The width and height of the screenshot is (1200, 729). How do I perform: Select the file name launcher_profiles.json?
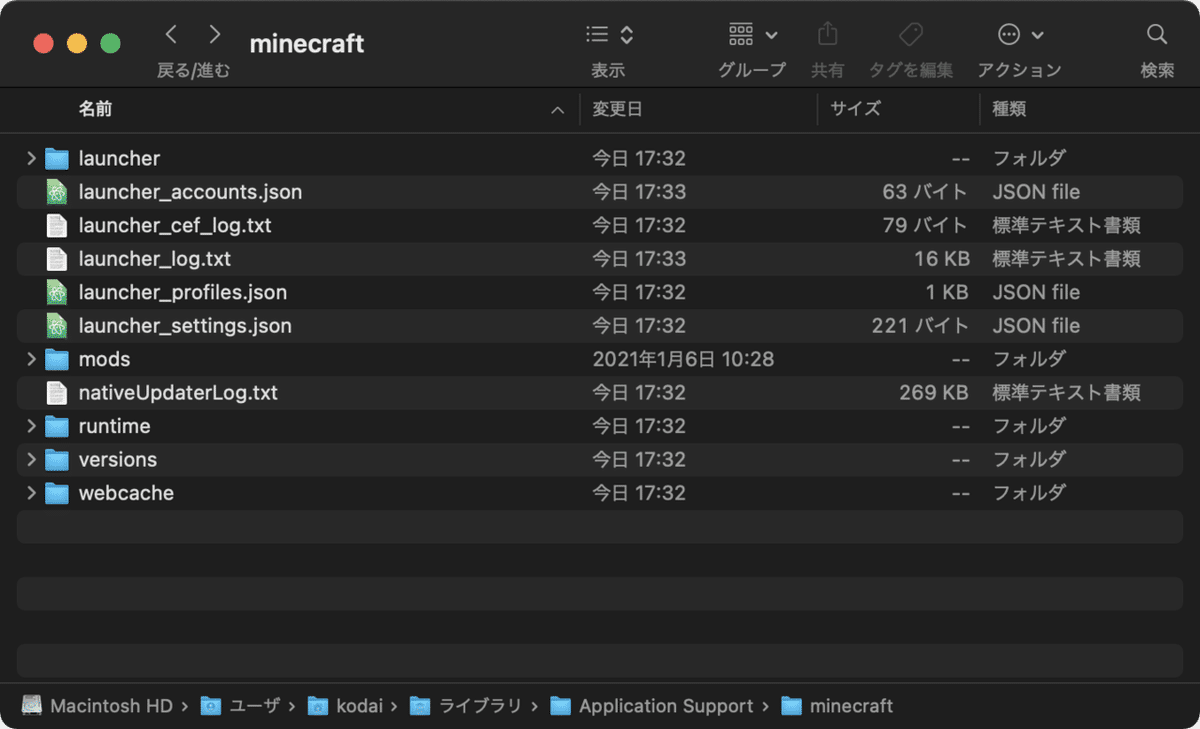pyautogui.click(x=183, y=292)
